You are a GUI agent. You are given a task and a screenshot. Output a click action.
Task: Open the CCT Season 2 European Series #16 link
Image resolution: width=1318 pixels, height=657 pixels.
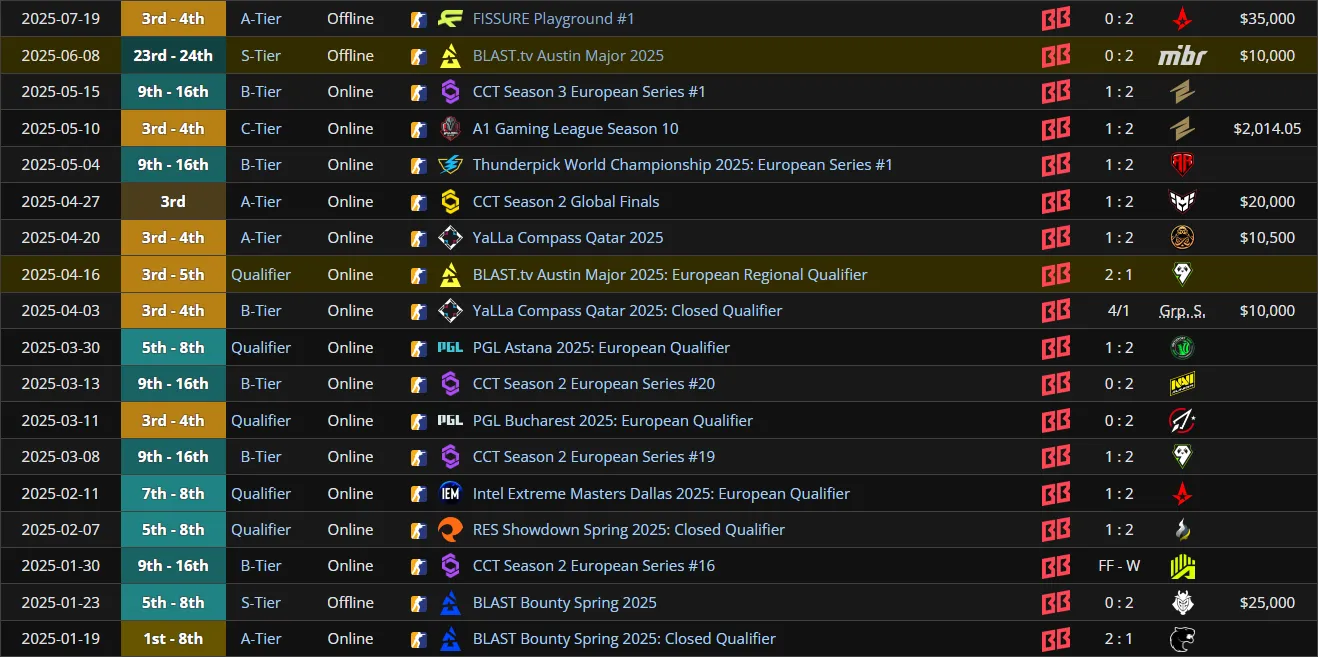click(x=594, y=566)
